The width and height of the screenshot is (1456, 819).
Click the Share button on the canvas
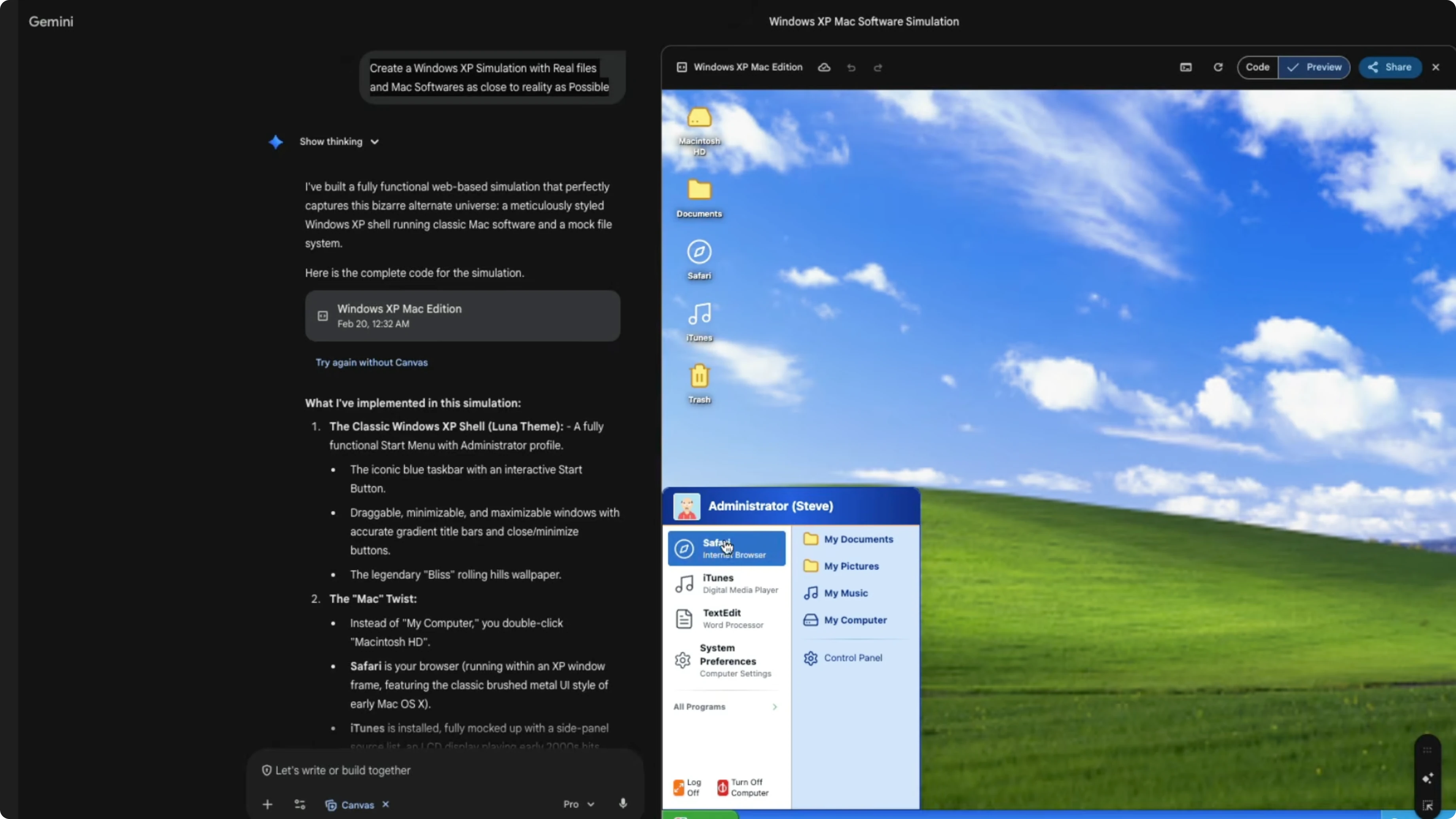tap(1390, 67)
